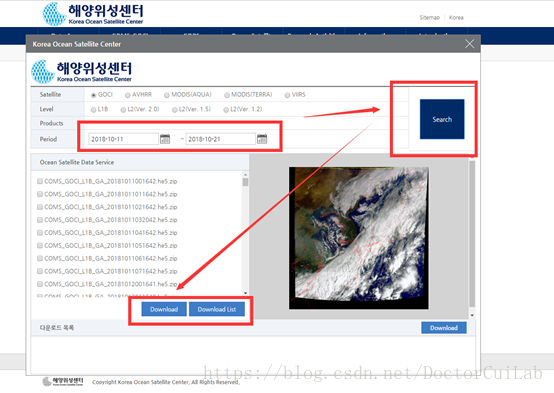Check the file ending 20181011051642.he5.zip
The width and height of the screenshot is (554, 393).
[x=40, y=245]
